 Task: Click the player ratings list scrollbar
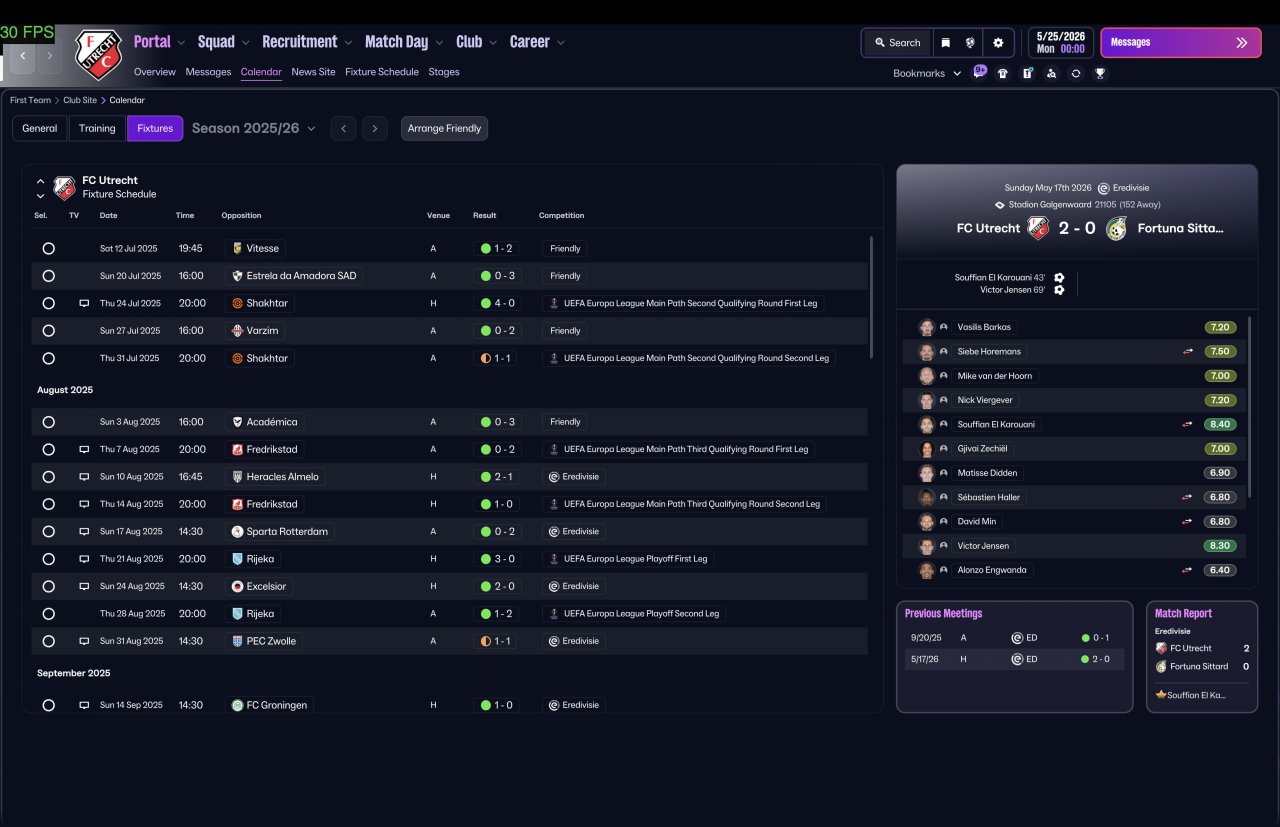[1250, 406]
